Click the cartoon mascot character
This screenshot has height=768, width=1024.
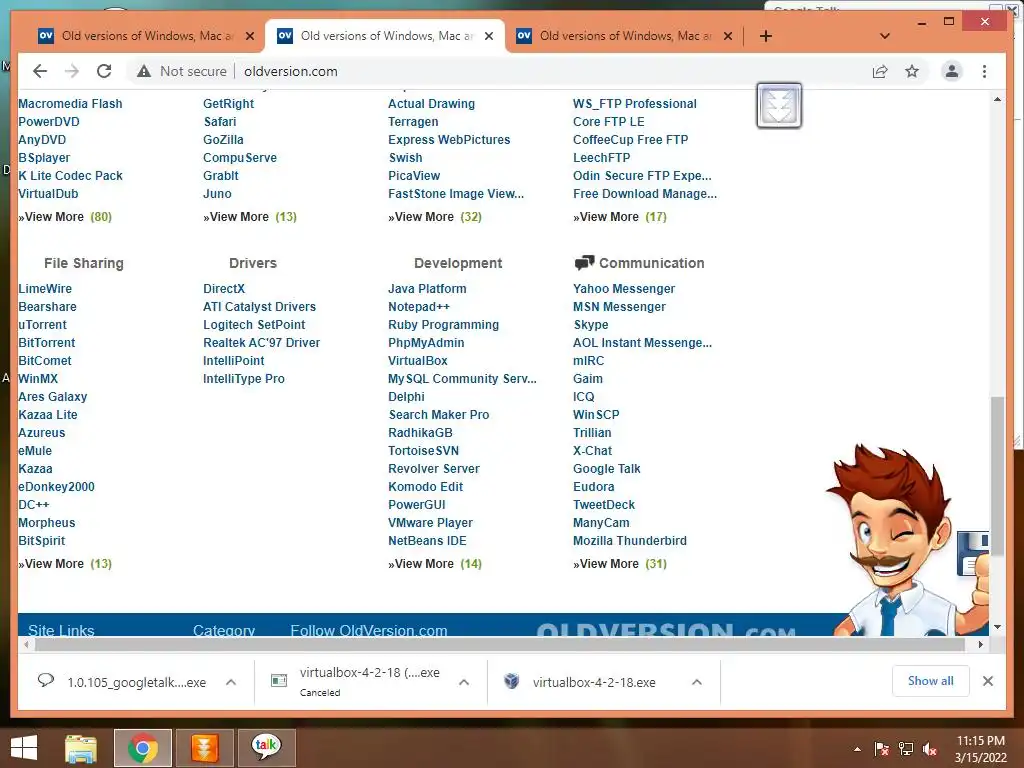[904, 541]
